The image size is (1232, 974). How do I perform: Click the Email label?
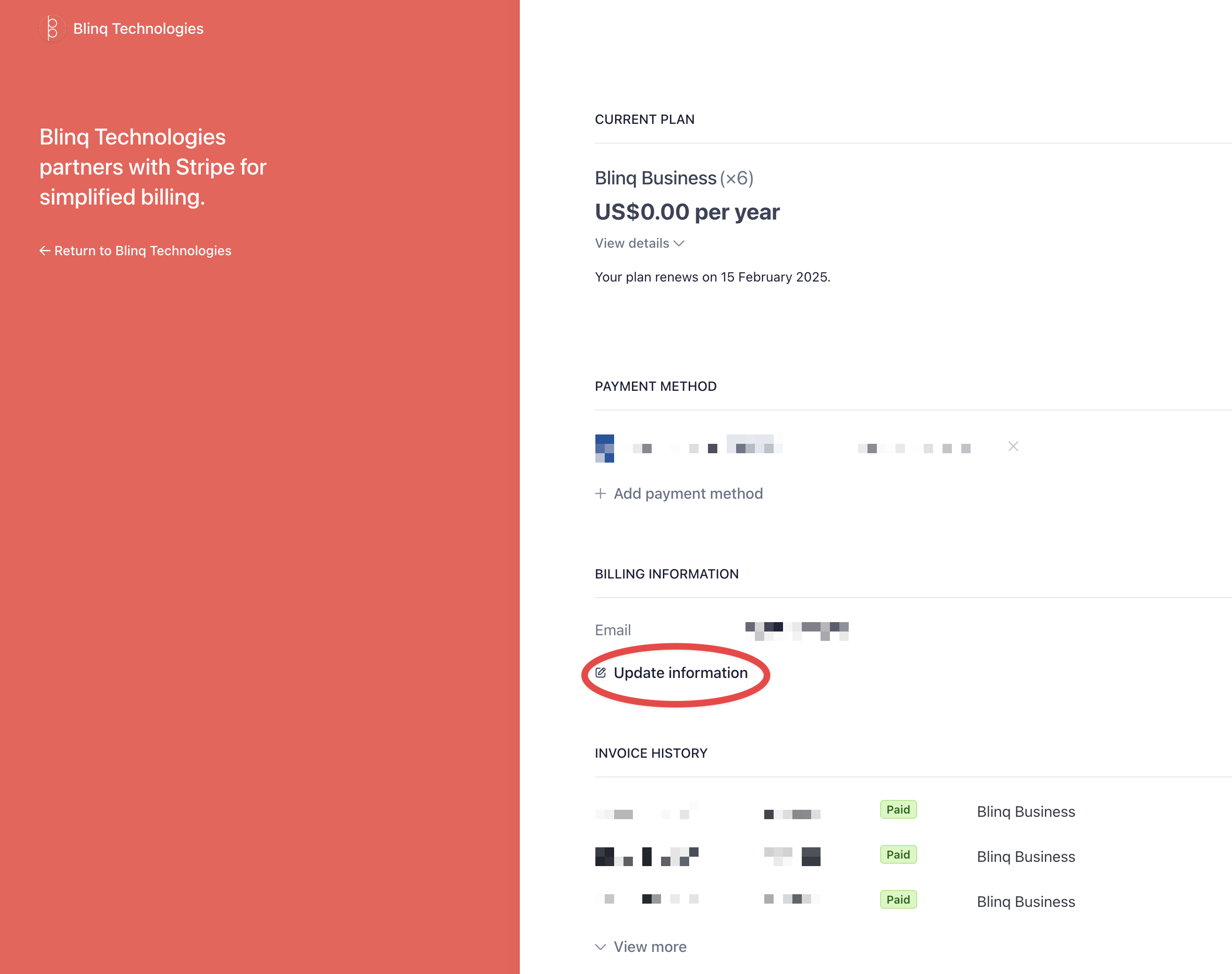[613, 630]
